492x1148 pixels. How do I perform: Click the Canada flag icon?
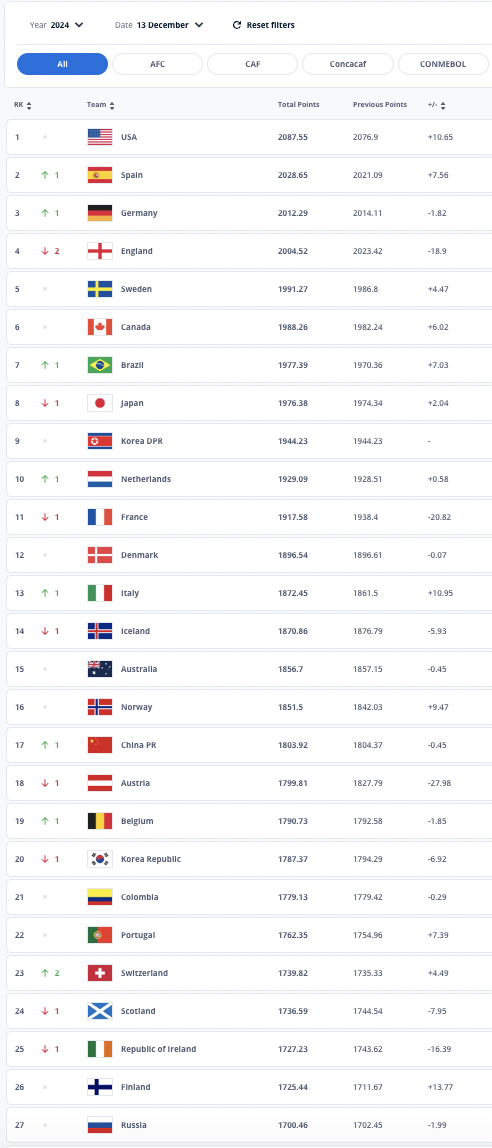tap(100, 327)
